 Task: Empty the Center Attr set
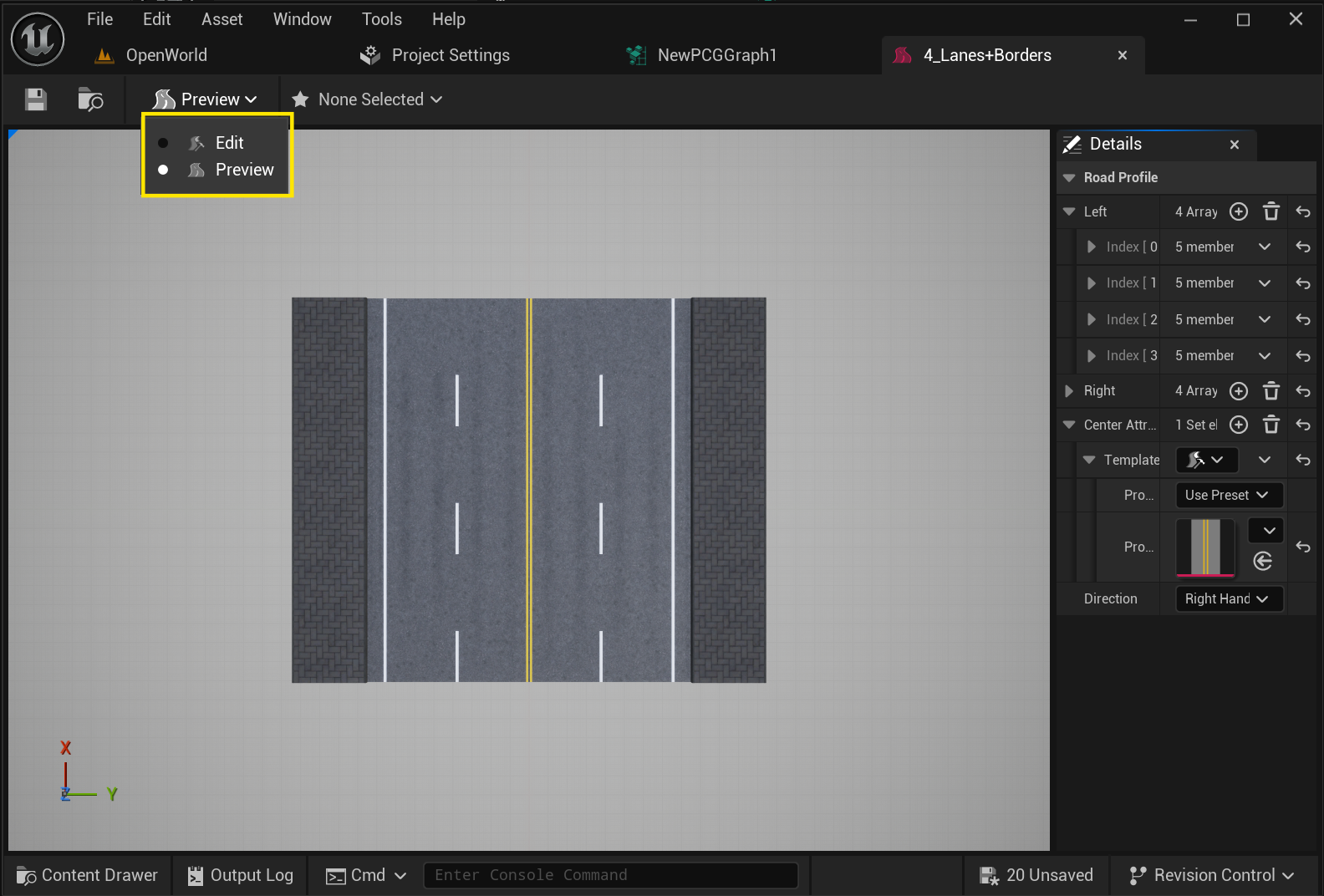1271,425
